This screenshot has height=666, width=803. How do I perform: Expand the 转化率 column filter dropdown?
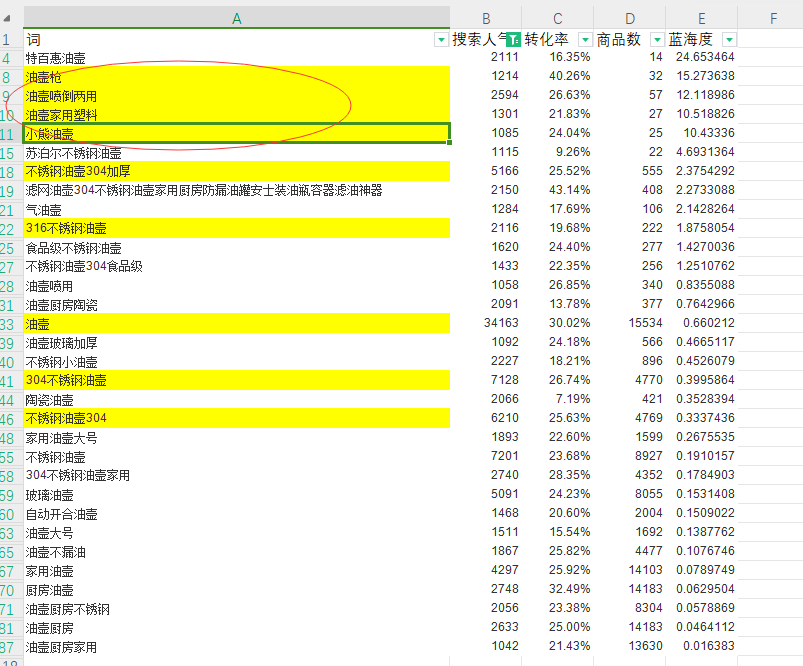[x=585, y=39]
